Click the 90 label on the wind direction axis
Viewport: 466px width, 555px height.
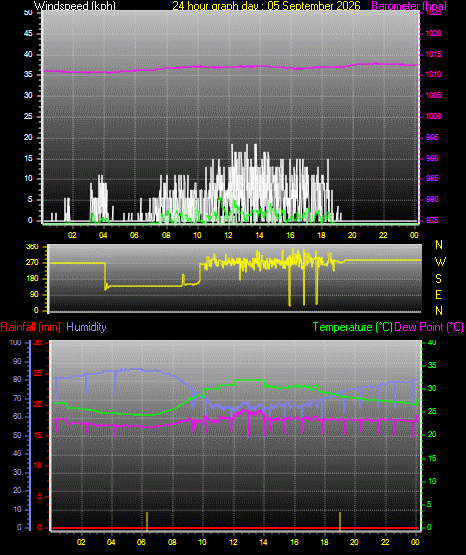pyautogui.click(x=34, y=294)
